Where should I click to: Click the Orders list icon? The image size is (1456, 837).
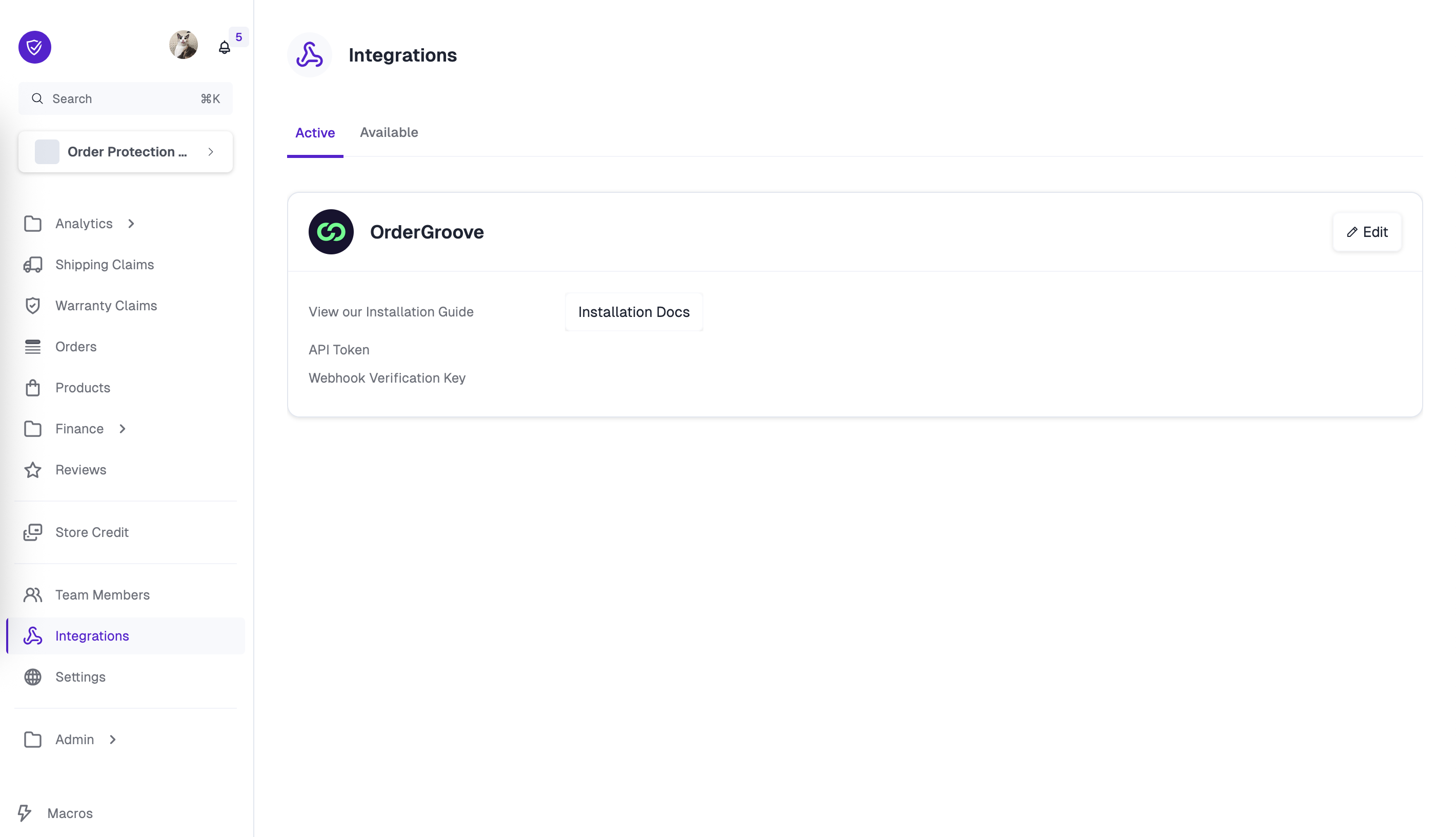point(33,347)
